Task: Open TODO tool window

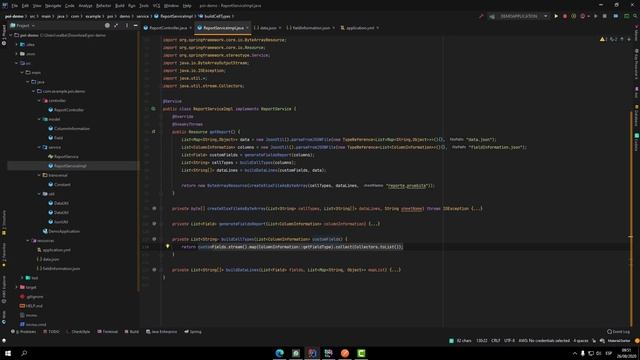Action: pos(51,332)
